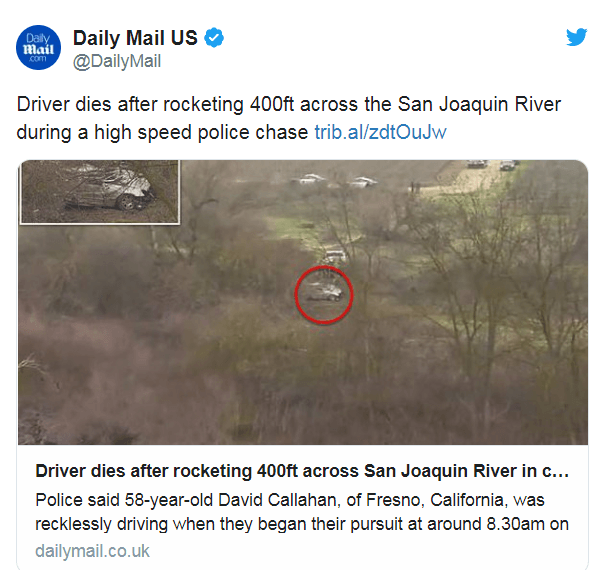Click the tweet text about the police chase
The width and height of the screenshot is (600, 570).
pyautogui.click(x=289, y=118)
